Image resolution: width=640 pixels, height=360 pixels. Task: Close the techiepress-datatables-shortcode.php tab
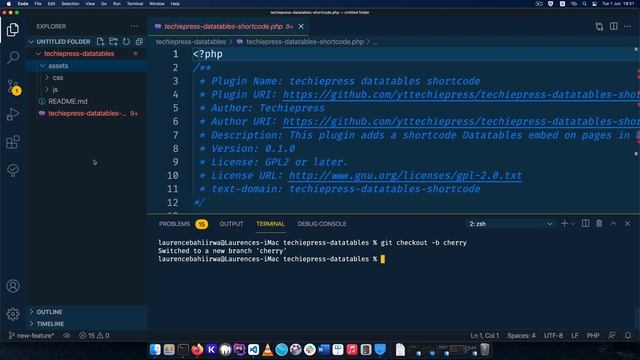301,27
